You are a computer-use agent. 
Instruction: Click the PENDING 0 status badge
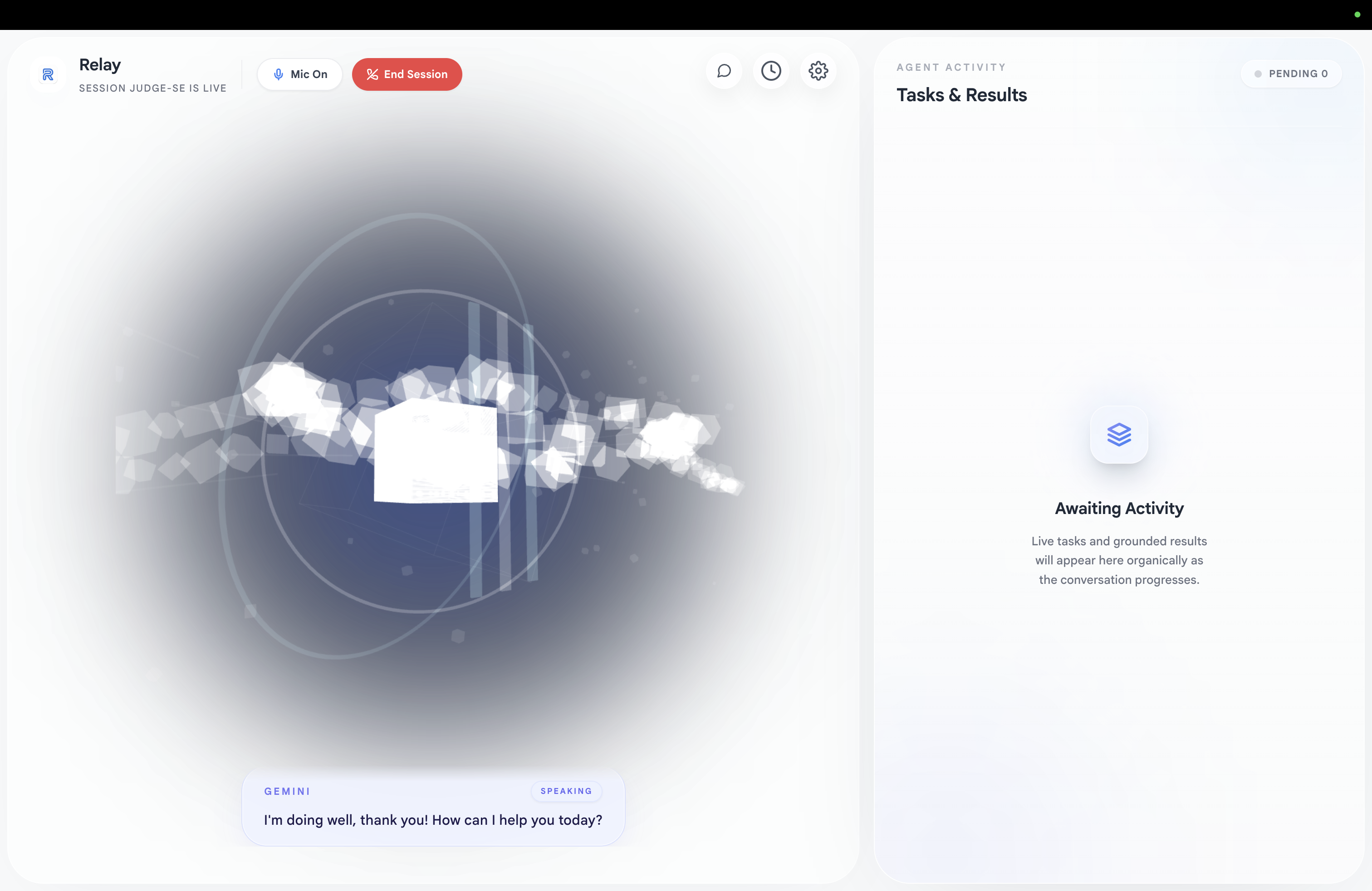click(x=1291, y=74)
